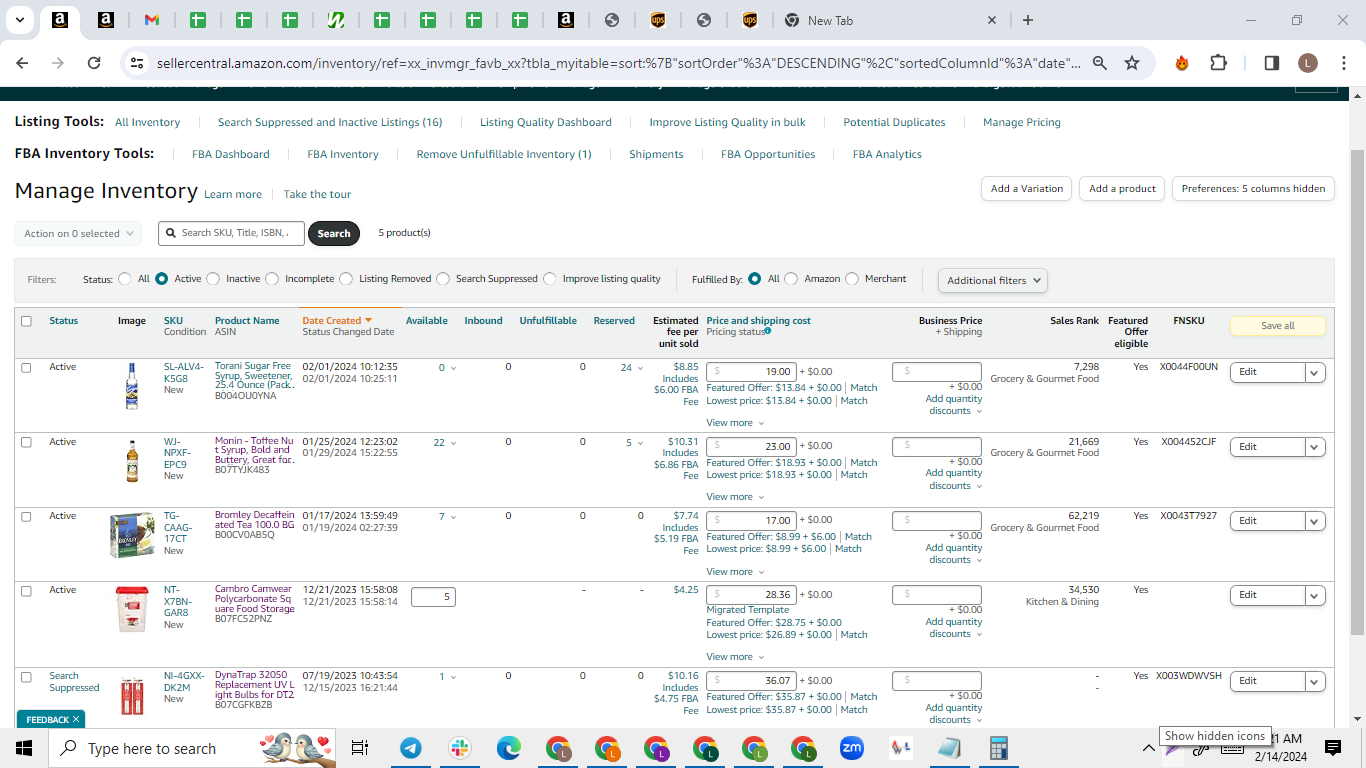This screenshot has height=768, width=1366.
Task: Click the Date Created sort arrow
Action: coord(368,320)
